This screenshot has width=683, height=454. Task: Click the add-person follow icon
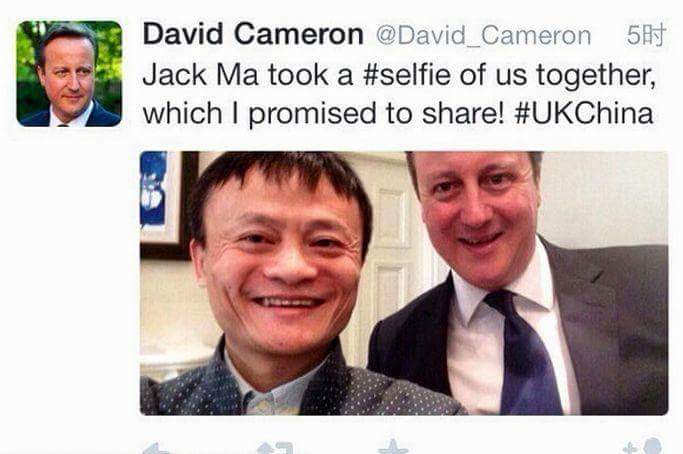coord(644,447)
